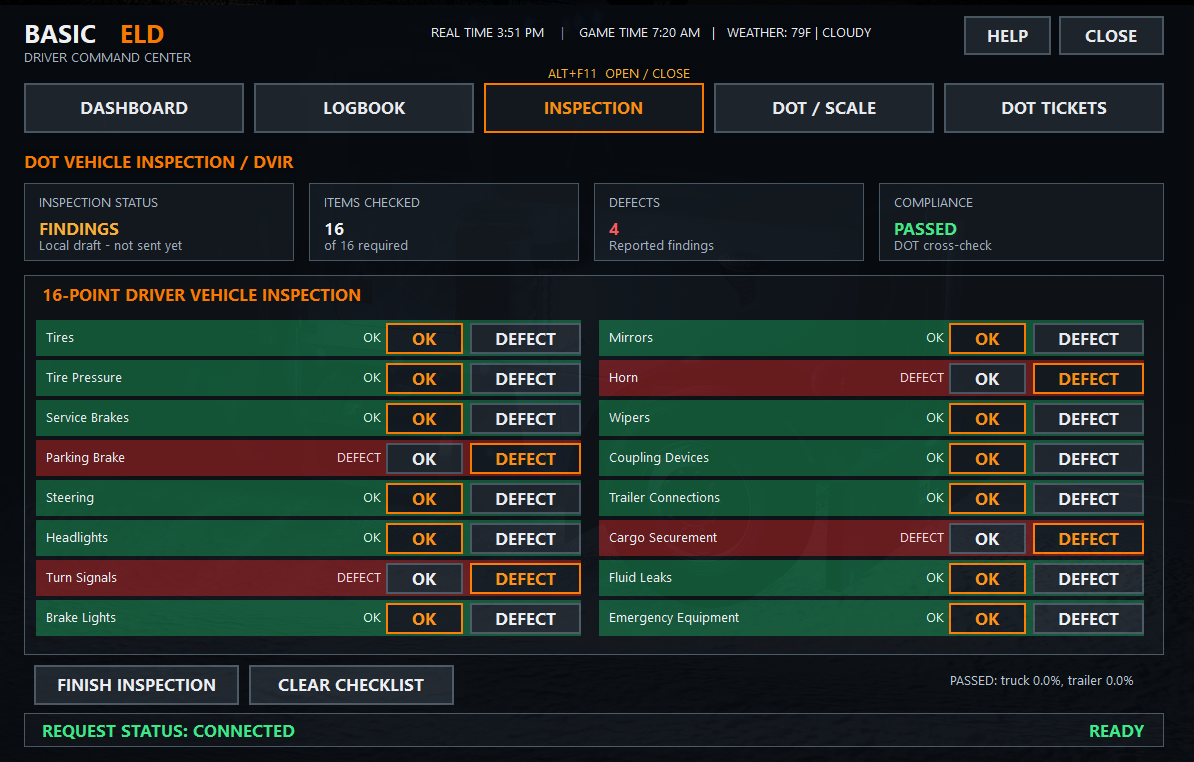Viewport: 1194px width, 762px height.
Task: Select Horn Defect button
Action: [x=1088, y=378]
